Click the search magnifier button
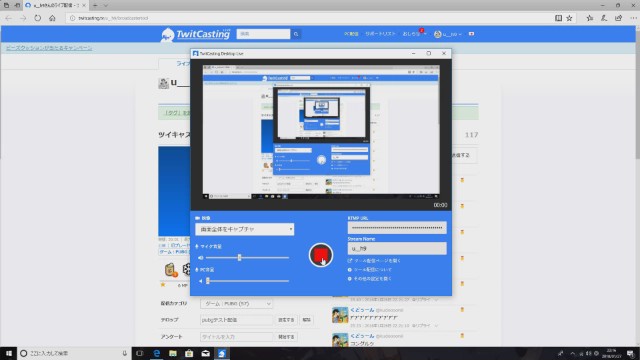Image resolution: width=640 pixels, height=360 pixels. pos(296,34)
